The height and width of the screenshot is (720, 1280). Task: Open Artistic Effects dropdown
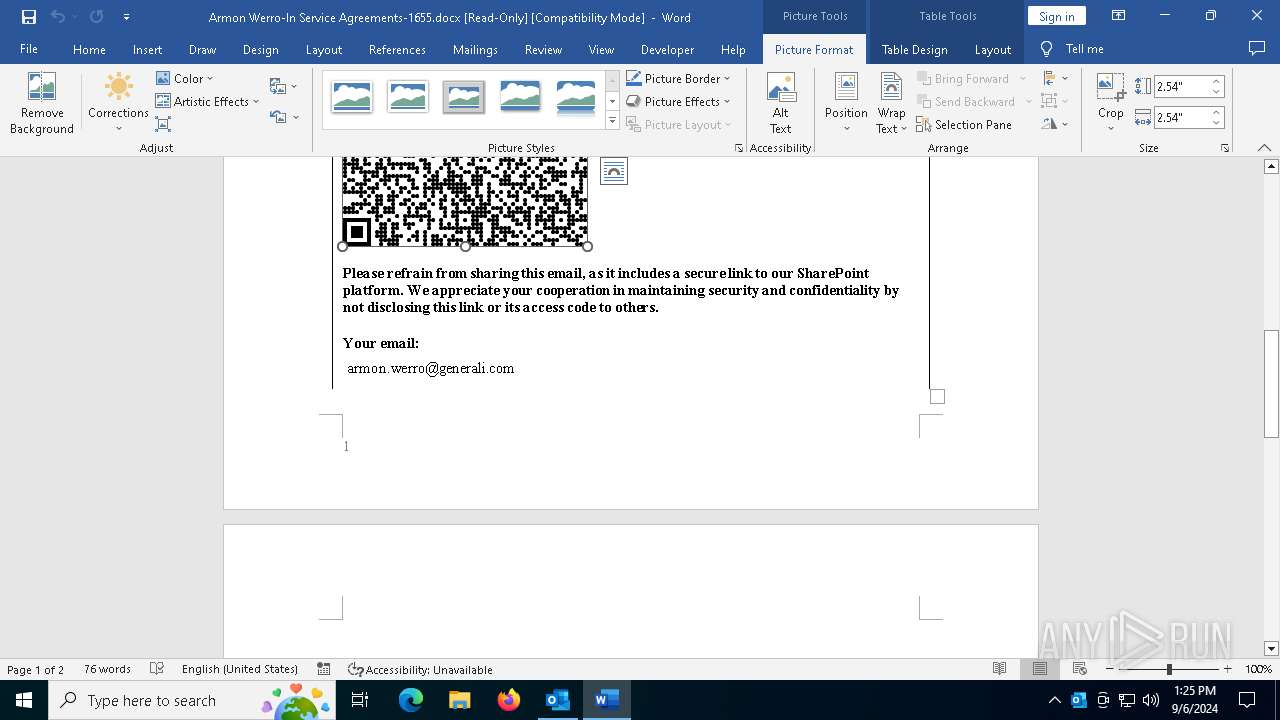(x=207, y=101)
